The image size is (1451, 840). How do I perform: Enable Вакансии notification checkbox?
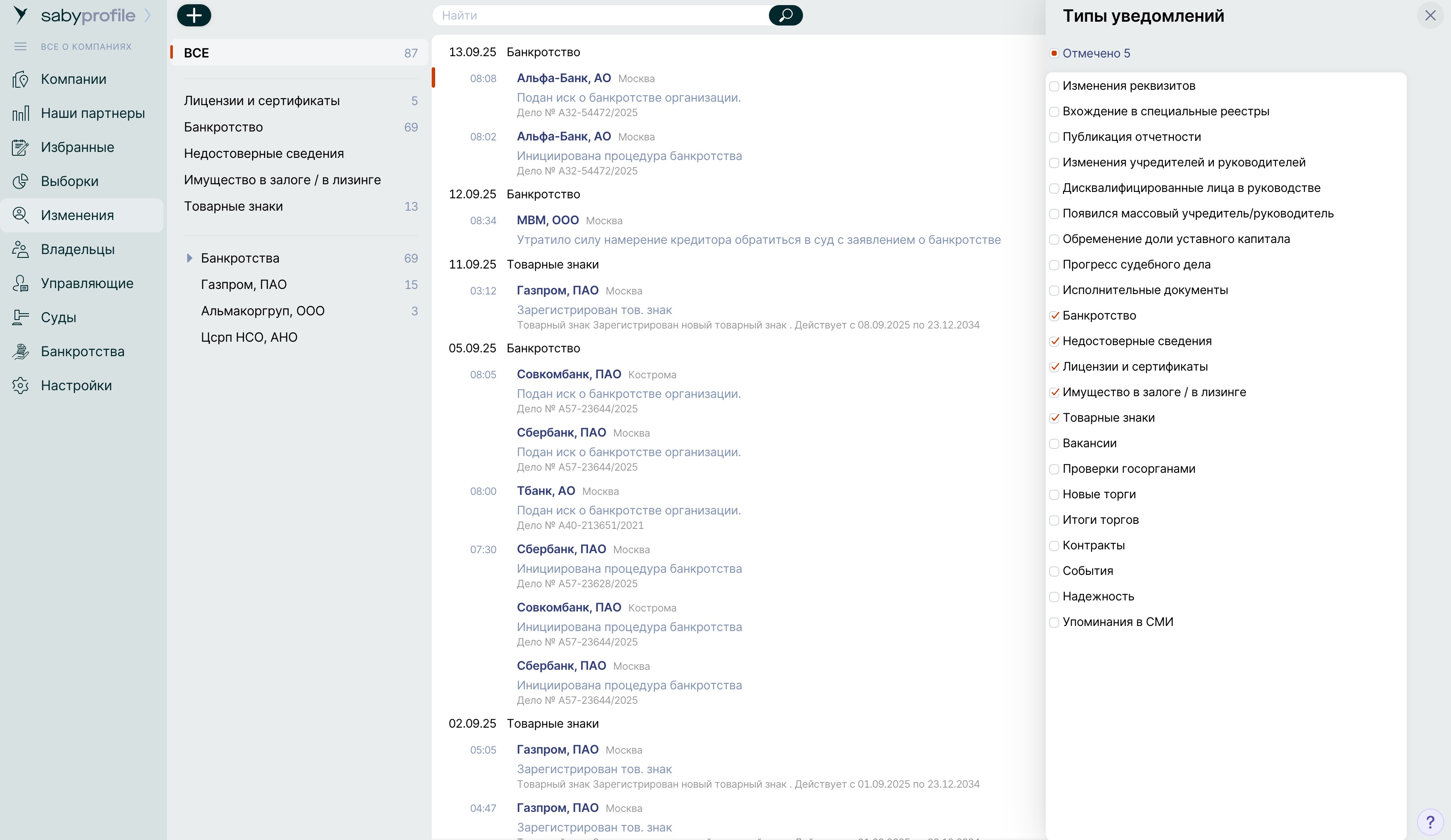(x=1054, y=443)
